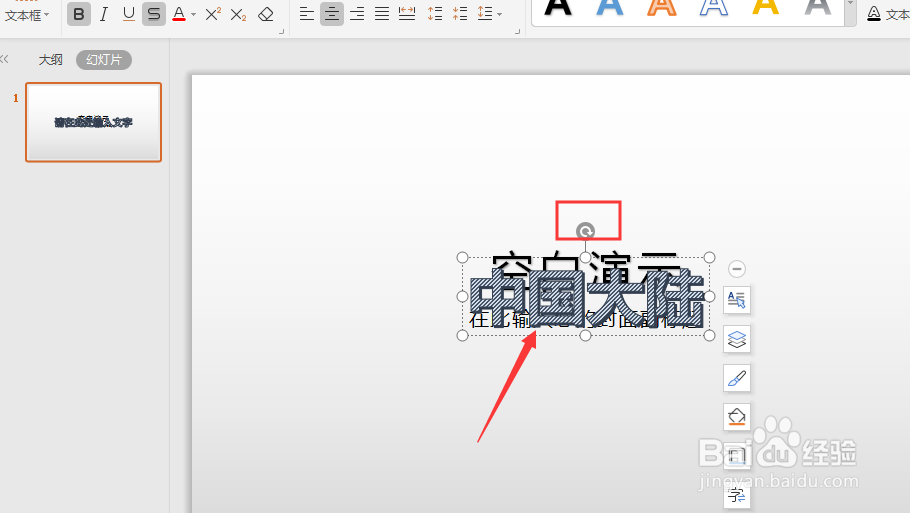The width and height of the screenshot is (910, 513).
Task: Toggle center text alignment
Action: [332, 14]
